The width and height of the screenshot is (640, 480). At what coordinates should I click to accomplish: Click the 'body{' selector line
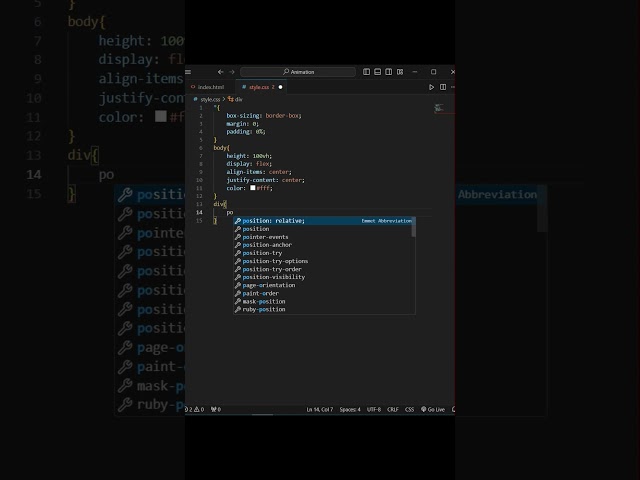click(x=222, y=148)
